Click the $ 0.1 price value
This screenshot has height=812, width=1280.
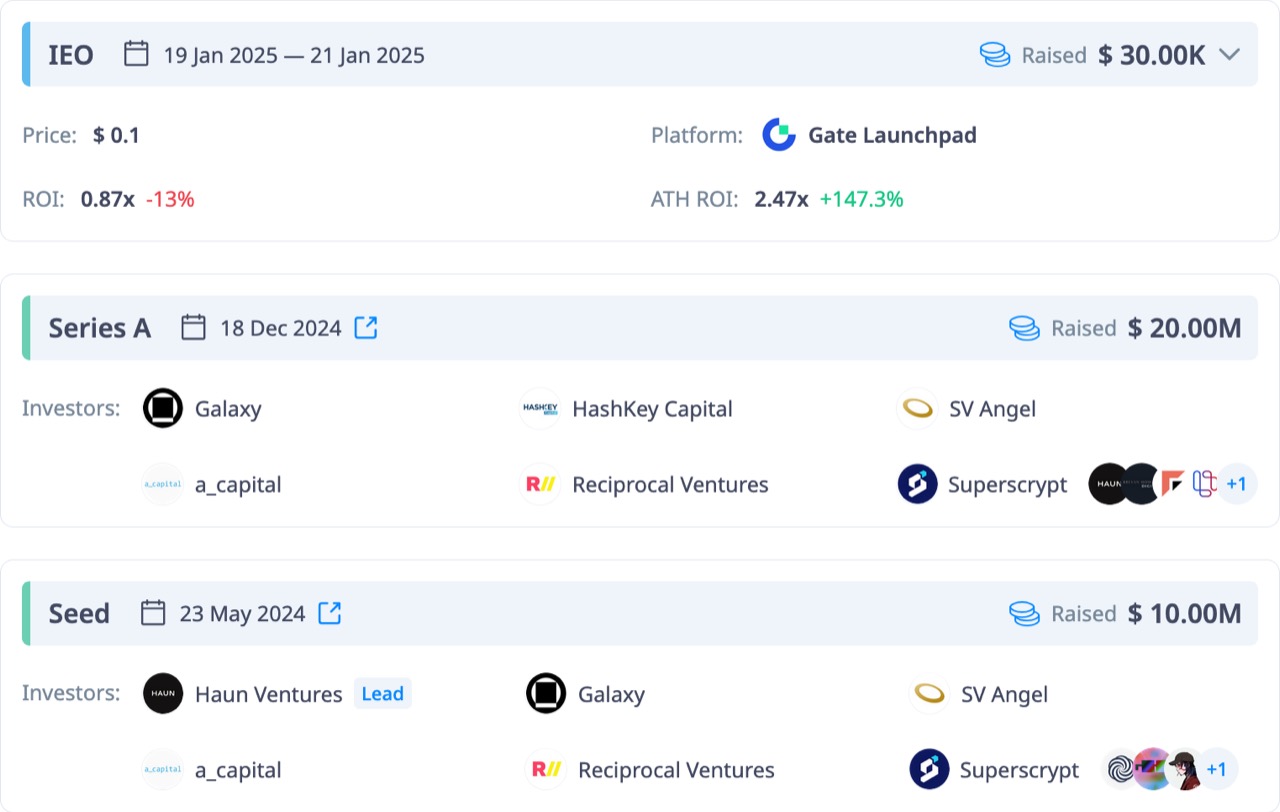[x=116, y=135]
